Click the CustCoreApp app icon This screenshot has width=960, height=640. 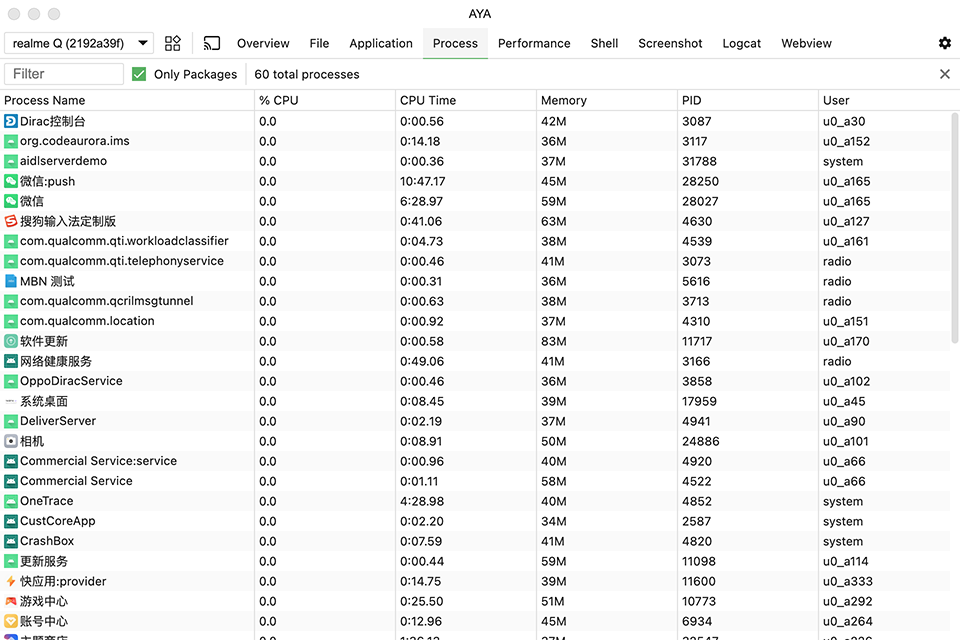tap(10, 521)
